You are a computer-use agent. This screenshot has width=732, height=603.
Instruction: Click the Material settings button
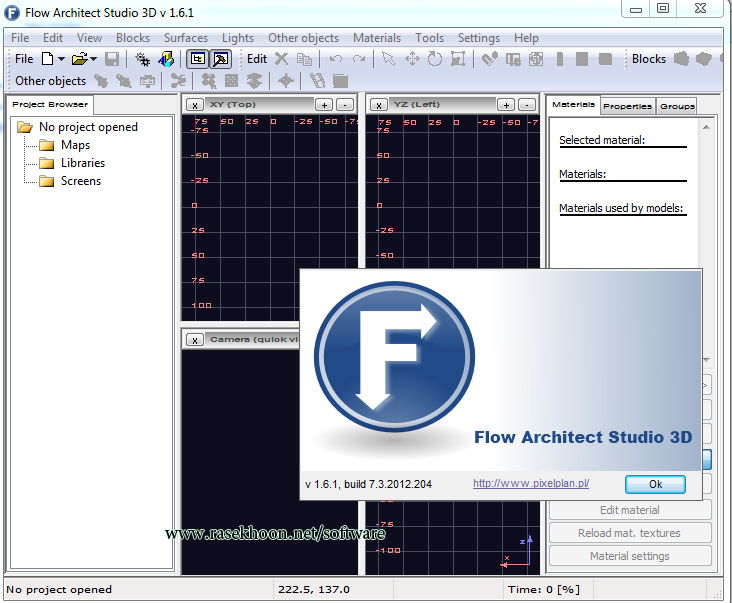(630, 556)
